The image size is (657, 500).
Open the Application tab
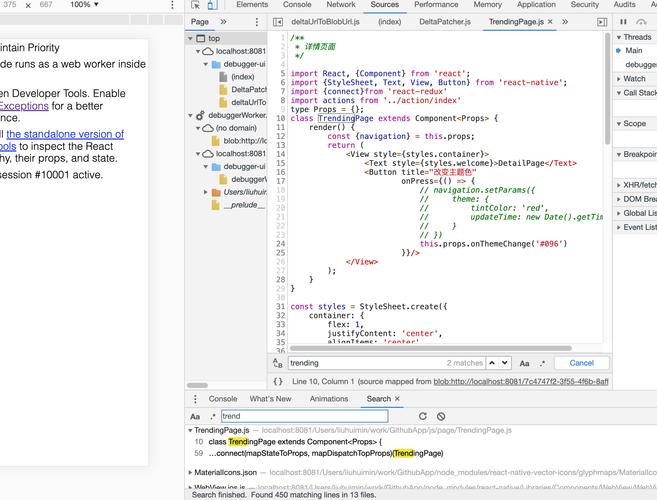(536, 5)
